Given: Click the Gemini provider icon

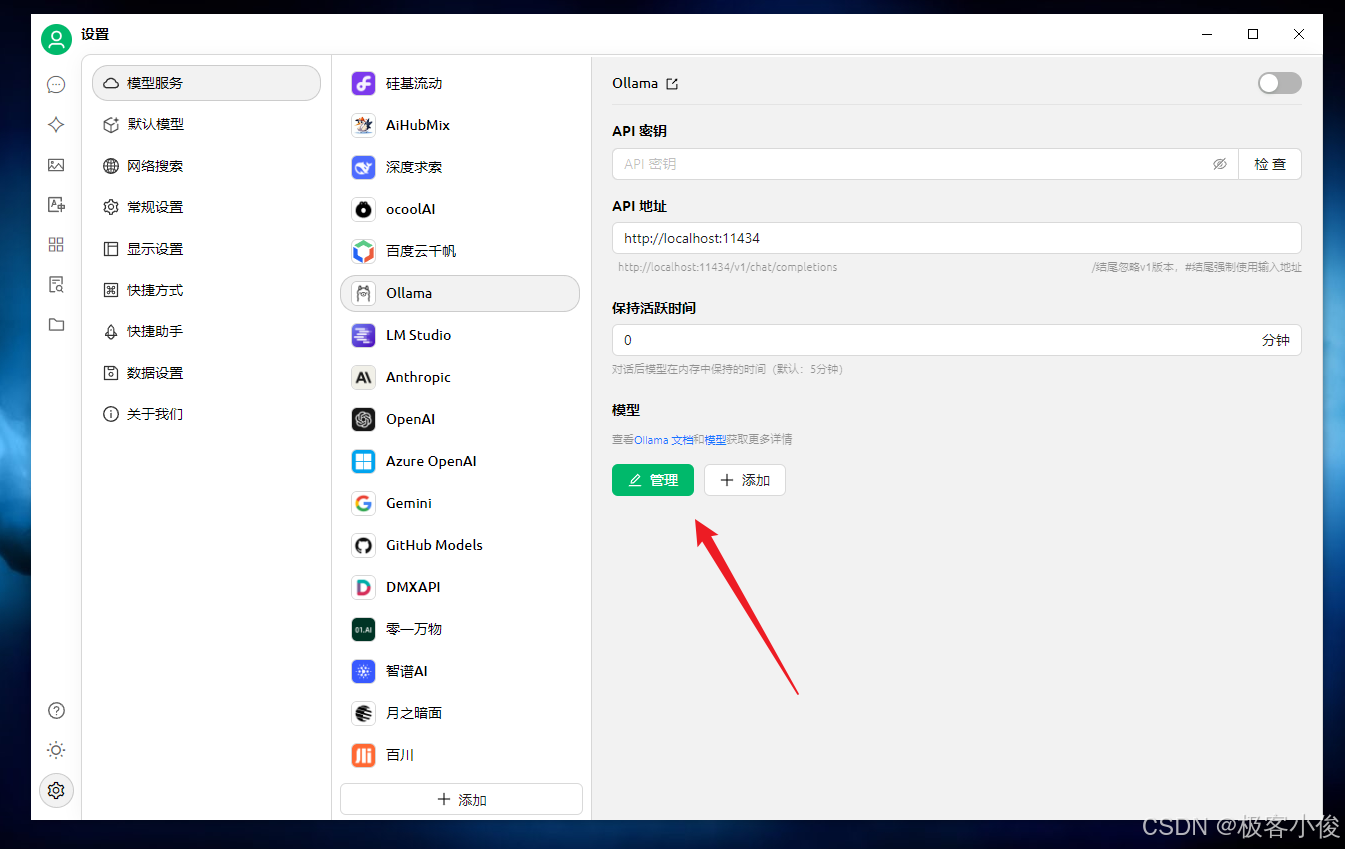Looking at the screenshot, I should pos(364,504).
